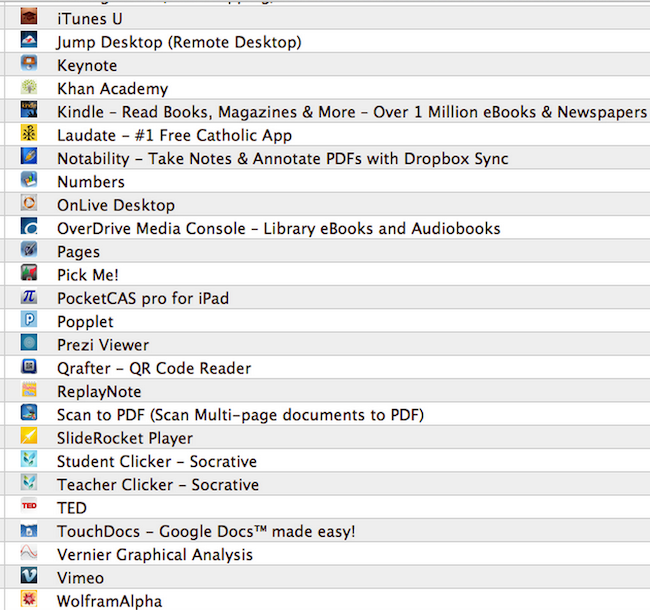Select the Scan to PDF icon
The height and width of the screenshot is (610, 650).
pos(29,412)
